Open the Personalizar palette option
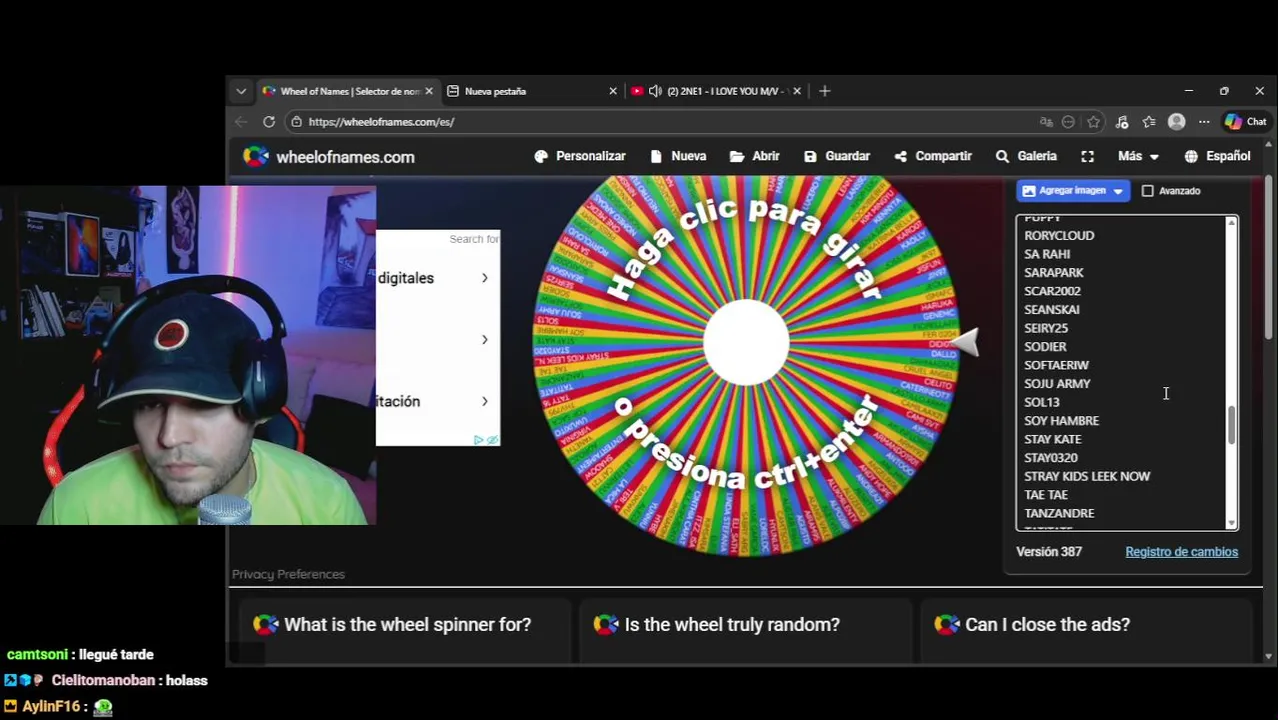 [580, 156]
